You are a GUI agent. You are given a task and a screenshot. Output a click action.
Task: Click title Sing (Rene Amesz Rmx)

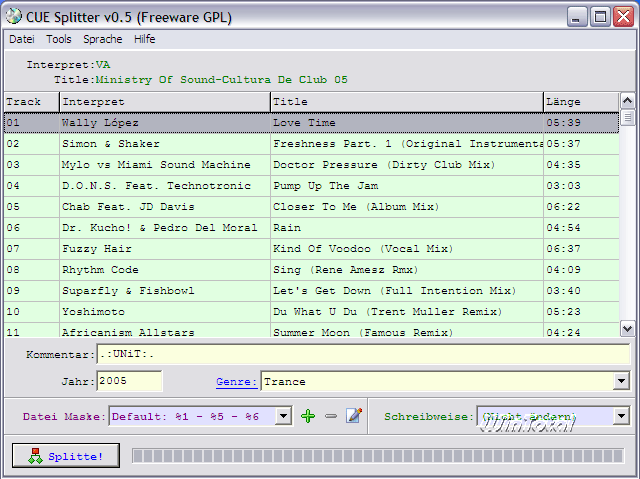click(x=407, y=270)
